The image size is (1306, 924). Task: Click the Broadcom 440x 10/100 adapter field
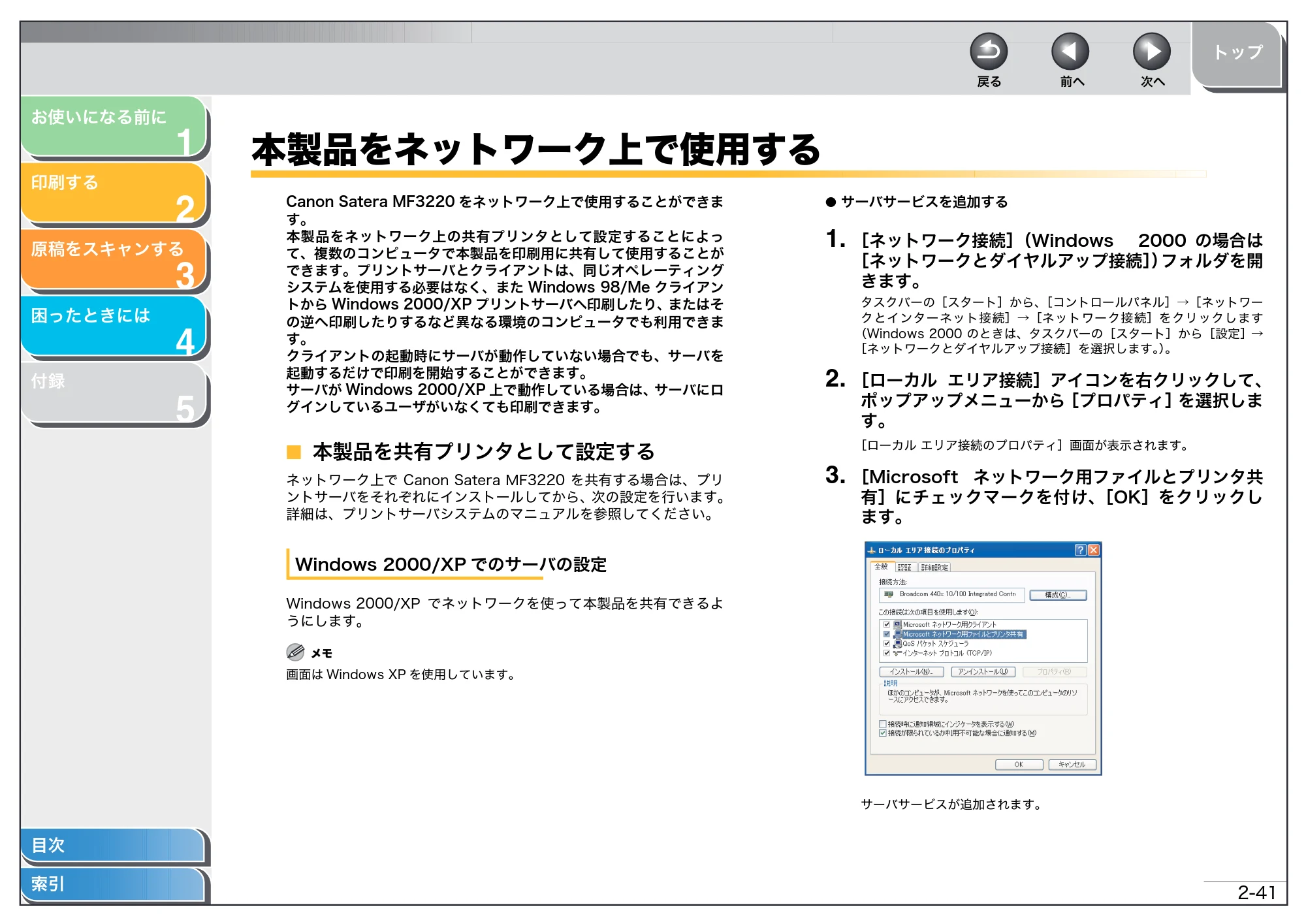[951, 594]
